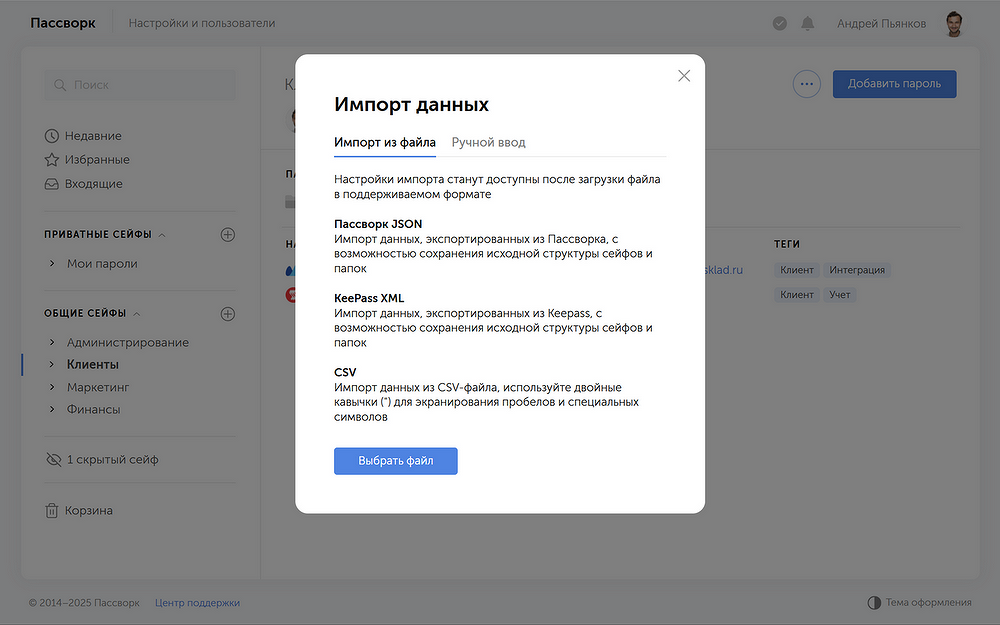Open Андрей Пьянков profile avatar
The height and width of the screenshot is (625, 1000).
coord(953,24)
